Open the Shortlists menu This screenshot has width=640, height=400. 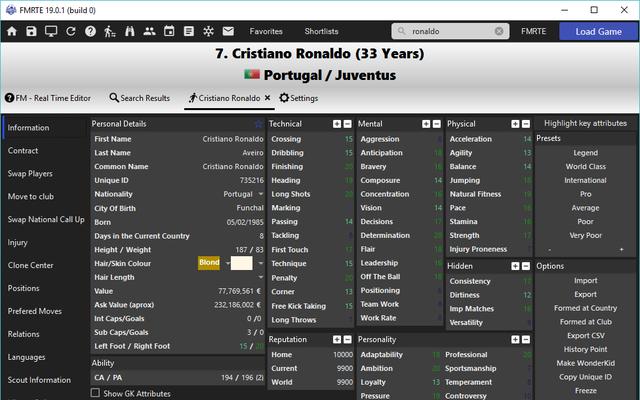click(321, 31)
